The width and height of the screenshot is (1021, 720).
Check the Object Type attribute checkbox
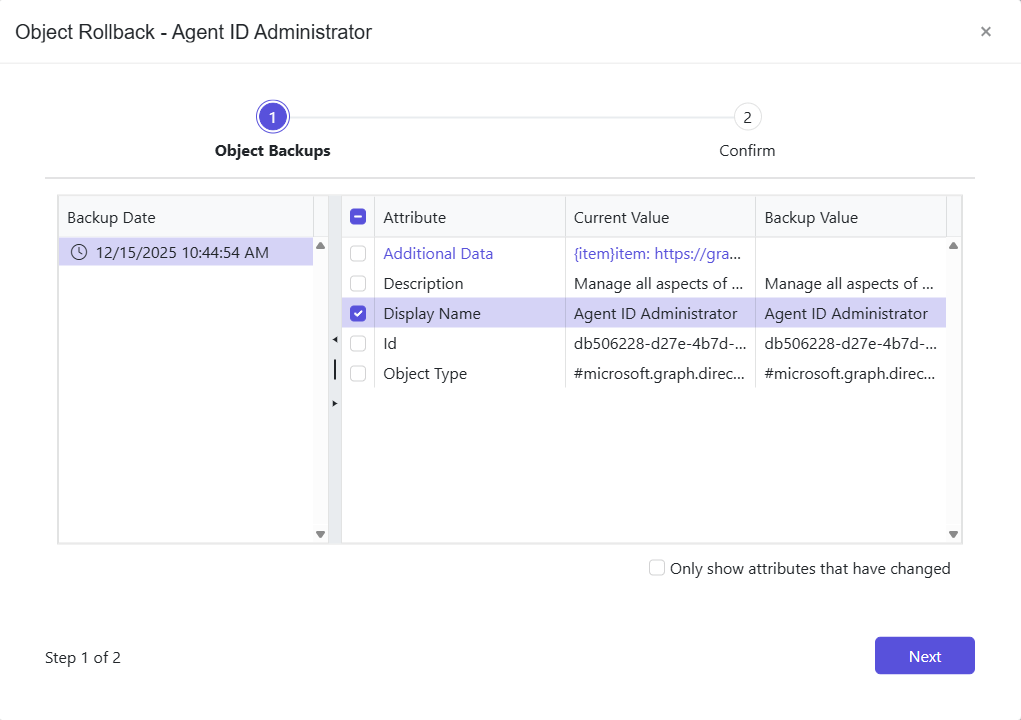[x=357, y=373]
